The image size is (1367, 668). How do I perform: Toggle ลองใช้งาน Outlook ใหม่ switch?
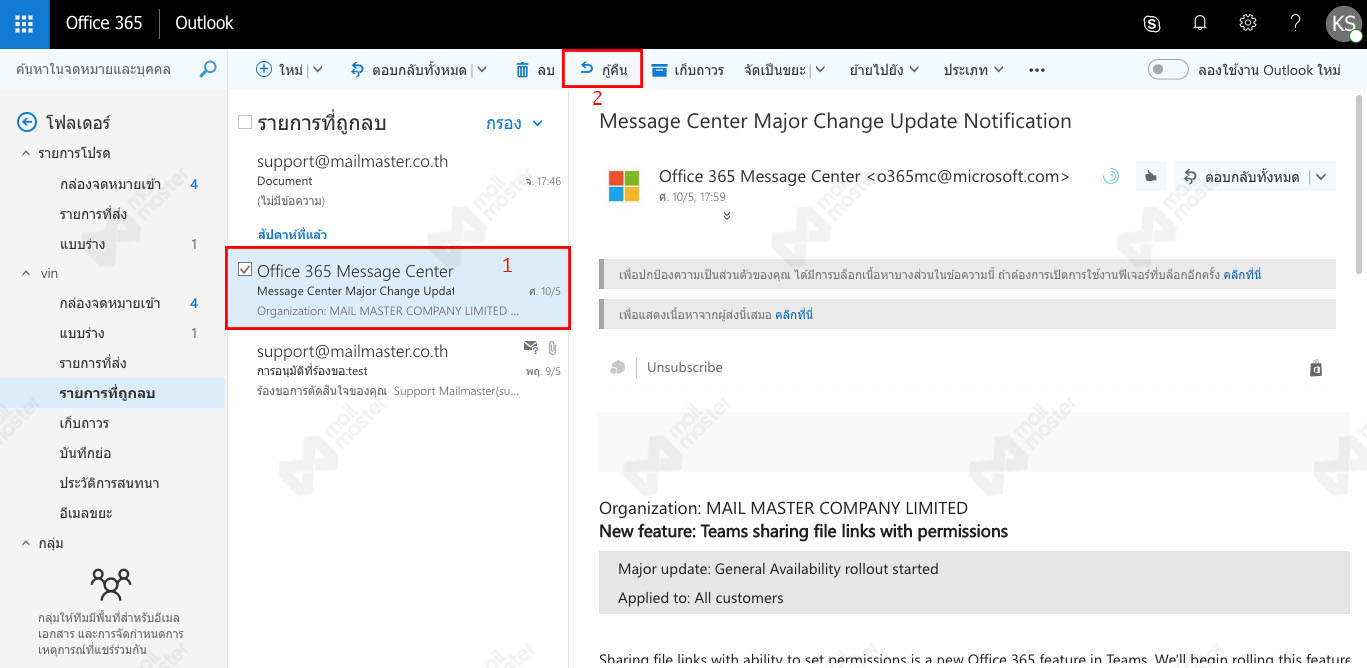coord(1168,70)
